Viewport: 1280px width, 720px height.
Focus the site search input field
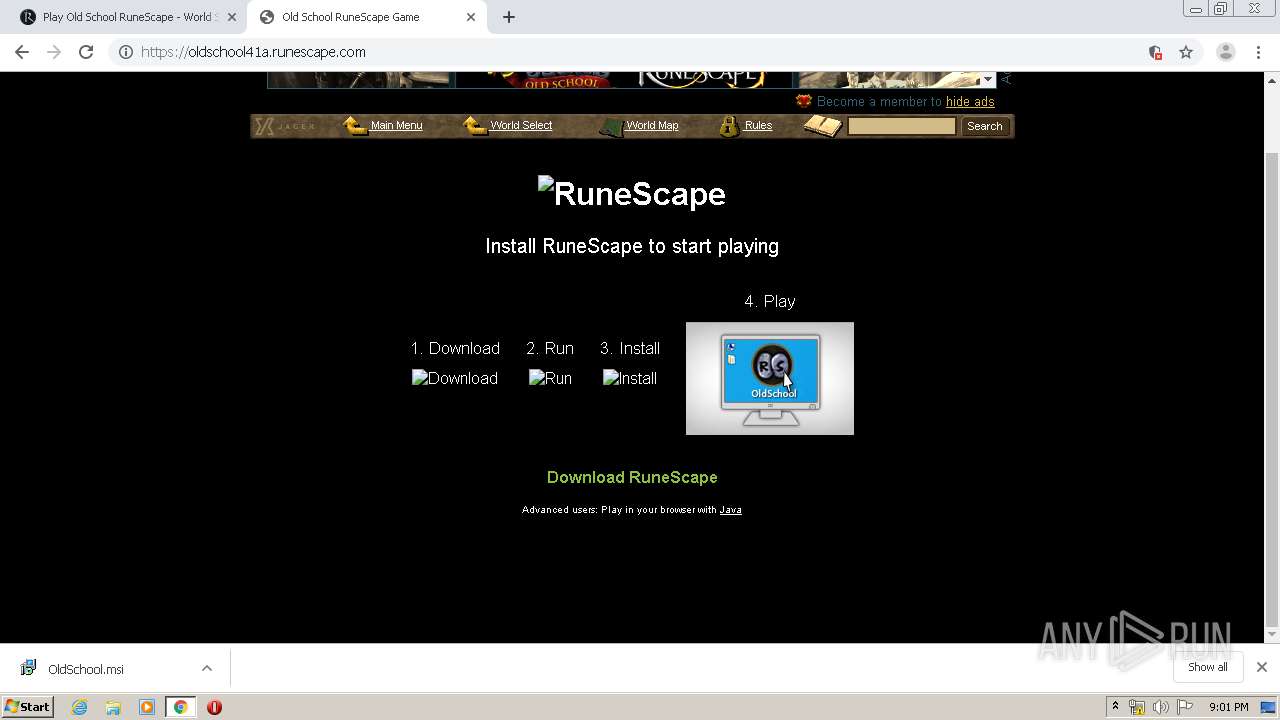coord(902,126)
